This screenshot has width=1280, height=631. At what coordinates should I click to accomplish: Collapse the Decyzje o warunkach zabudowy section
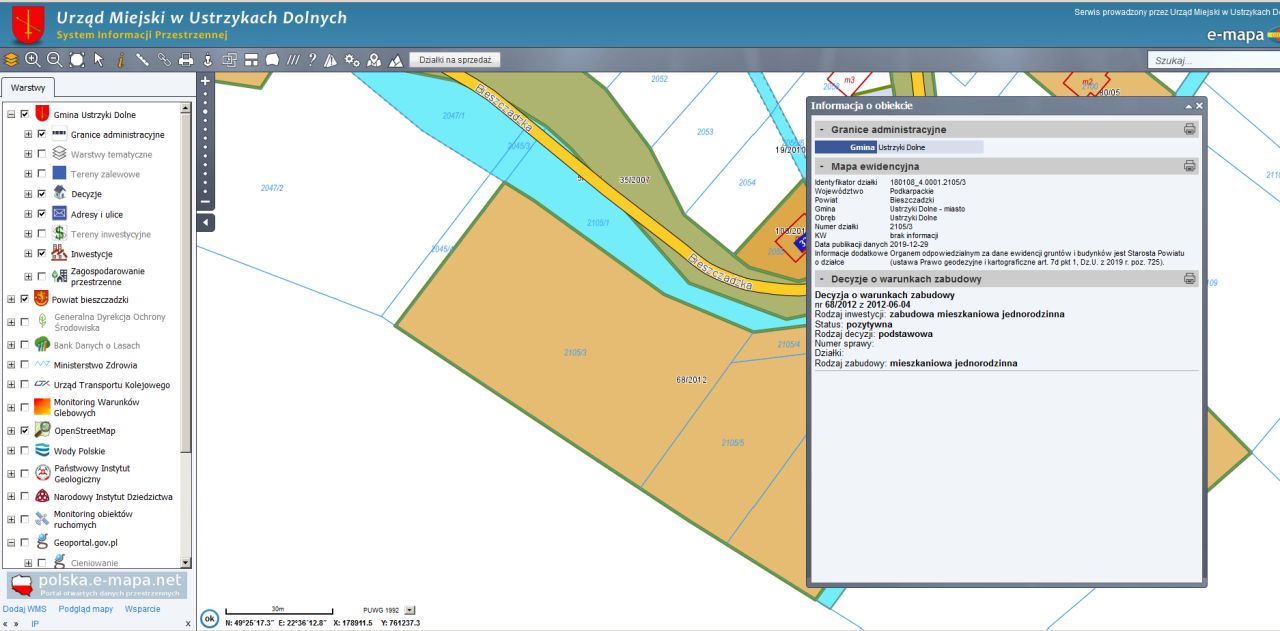click(x=821, y=279)
